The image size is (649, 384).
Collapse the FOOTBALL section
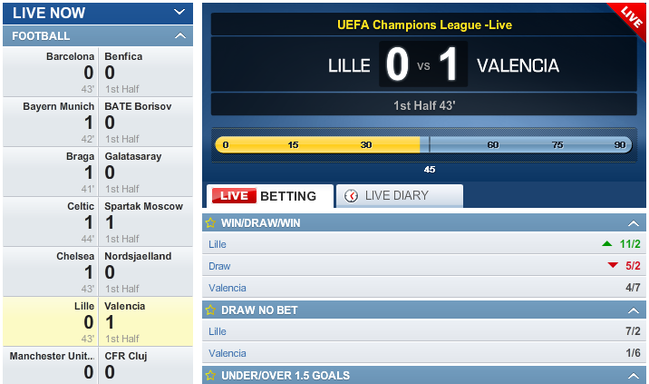click(x=180, y=36)
